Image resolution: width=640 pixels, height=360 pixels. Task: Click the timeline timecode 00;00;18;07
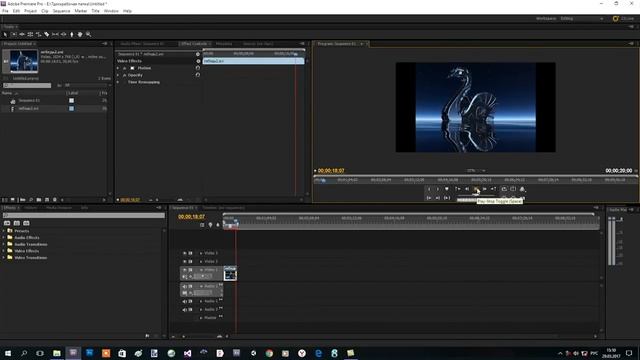pos(191,217)
